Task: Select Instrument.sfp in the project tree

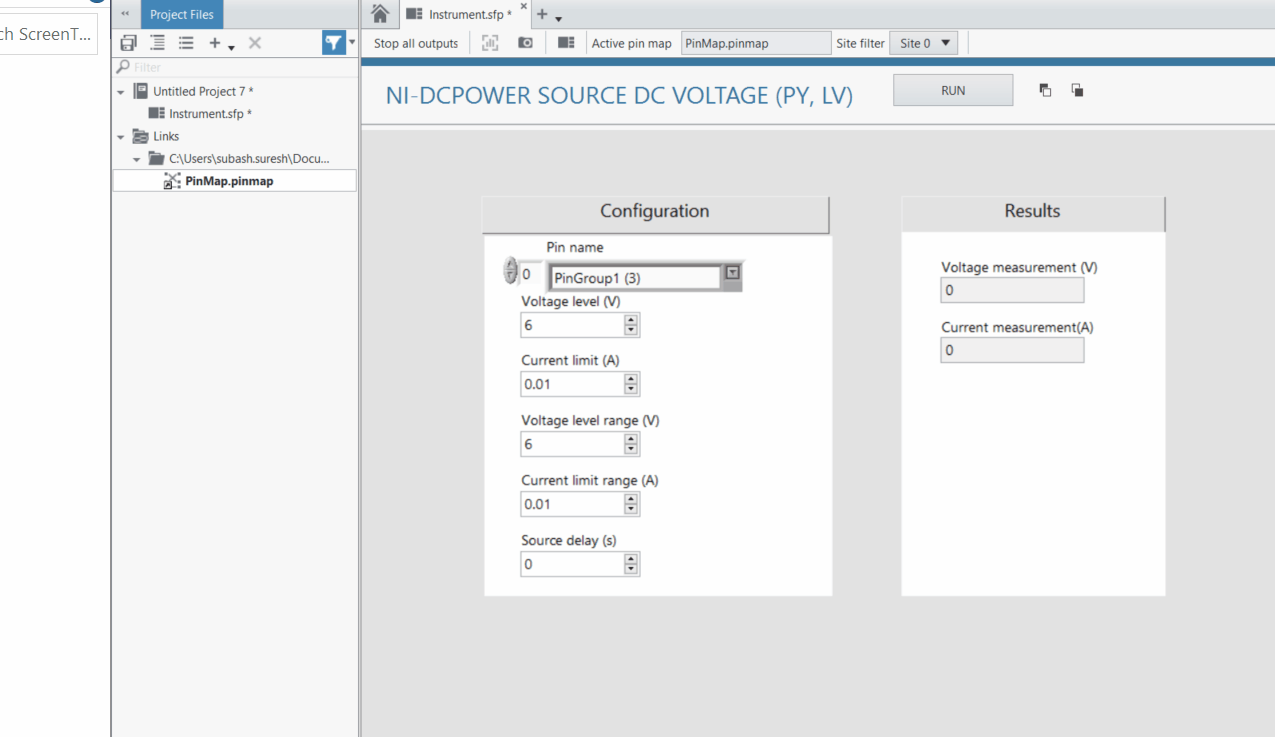Action: 210,114
